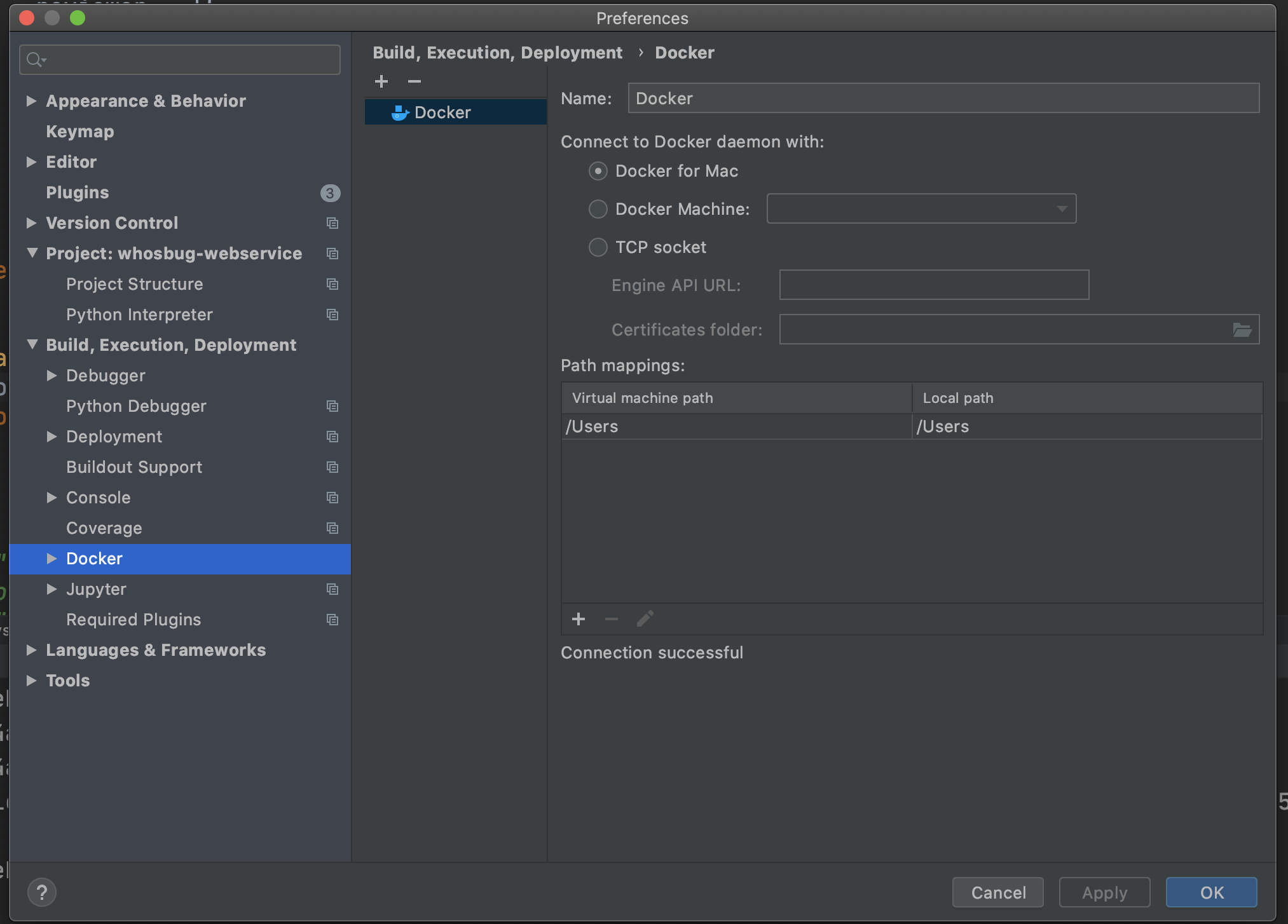Click the Engine API URL field

tap(934, 285)
